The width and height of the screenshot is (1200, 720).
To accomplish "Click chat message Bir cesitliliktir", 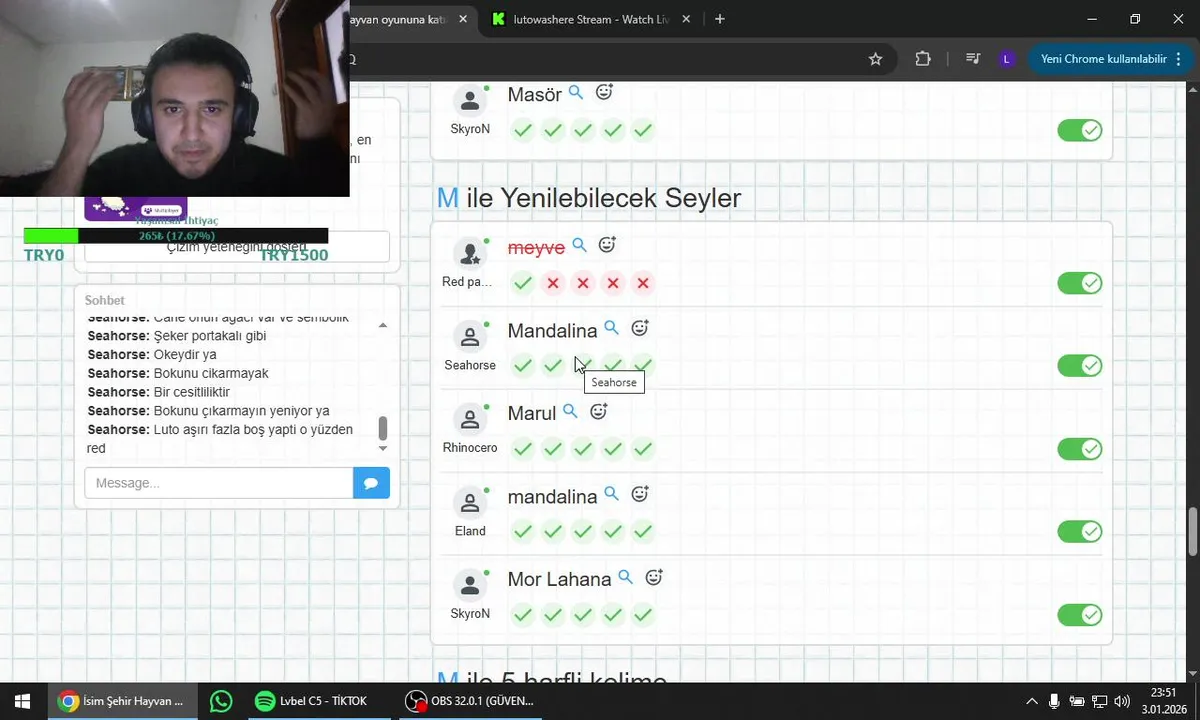I will click(159, 392).
